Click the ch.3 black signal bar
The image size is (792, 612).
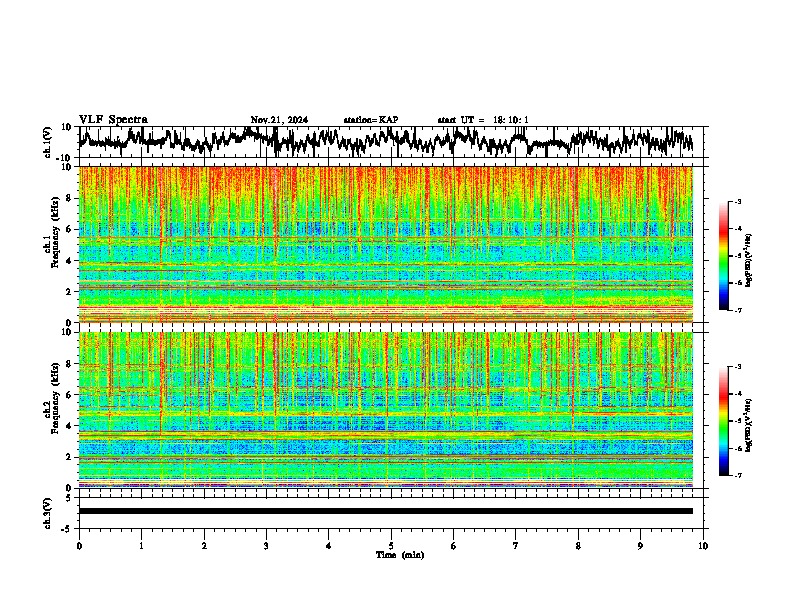click(x=386, y=511)
